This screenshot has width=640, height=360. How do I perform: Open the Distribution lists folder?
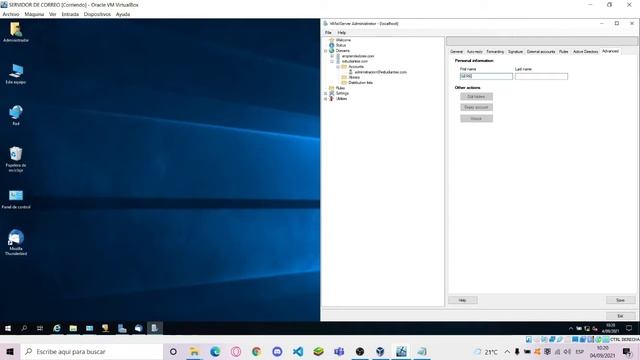360,82
